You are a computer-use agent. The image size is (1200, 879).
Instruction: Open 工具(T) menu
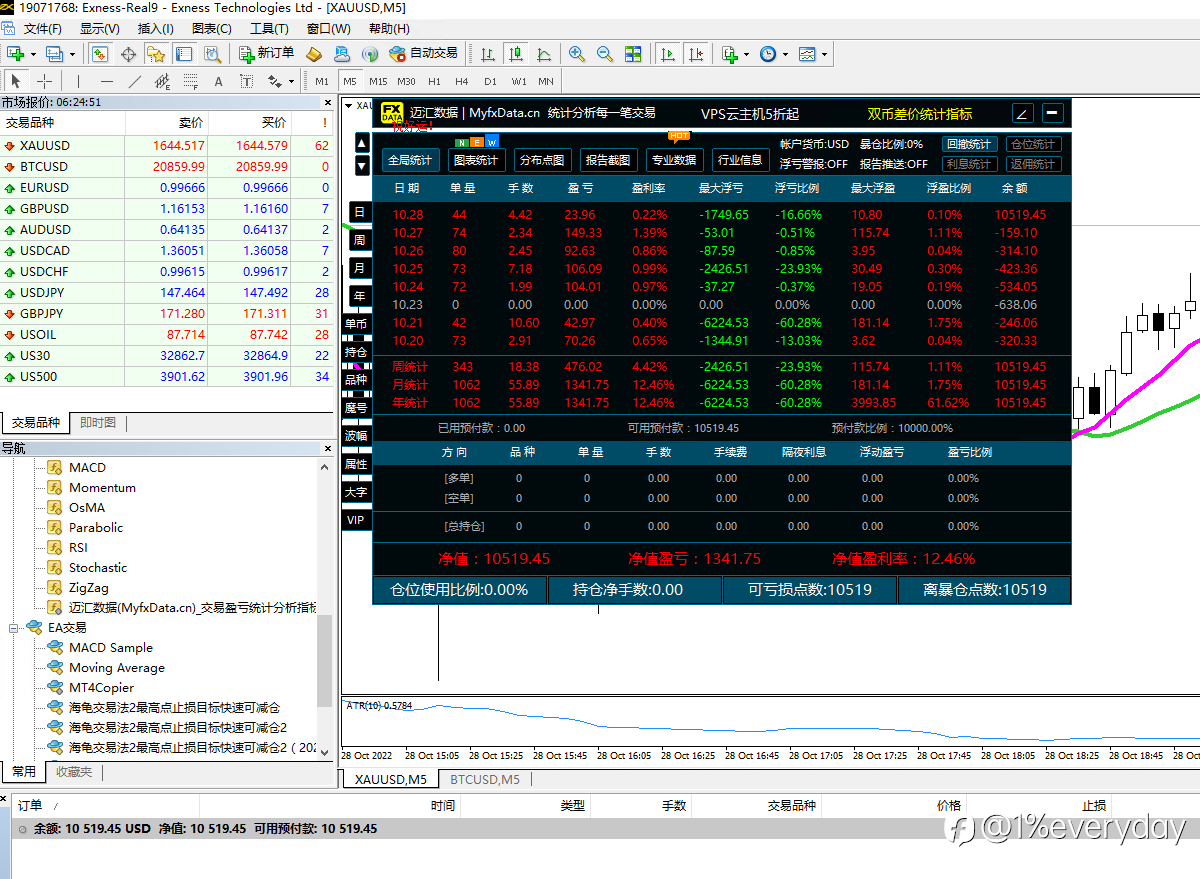pyautogui.click(x=269, y=28)
